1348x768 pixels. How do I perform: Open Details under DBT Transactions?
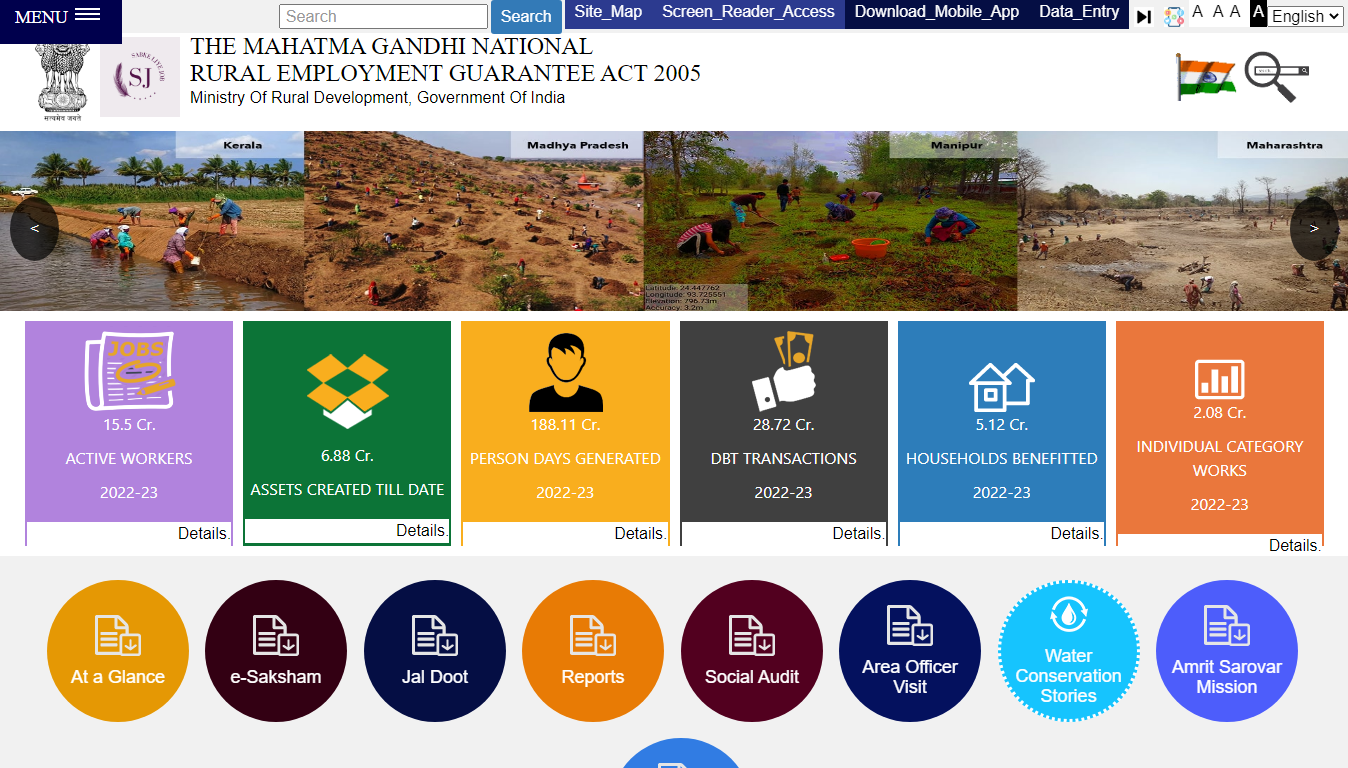[858, 534]
